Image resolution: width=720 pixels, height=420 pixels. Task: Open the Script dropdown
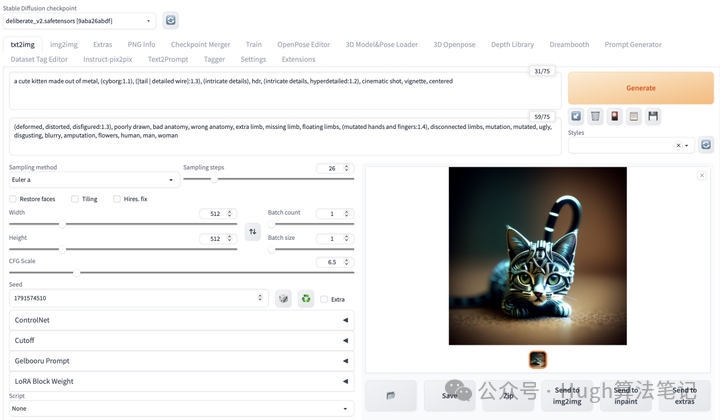(181, 409)
